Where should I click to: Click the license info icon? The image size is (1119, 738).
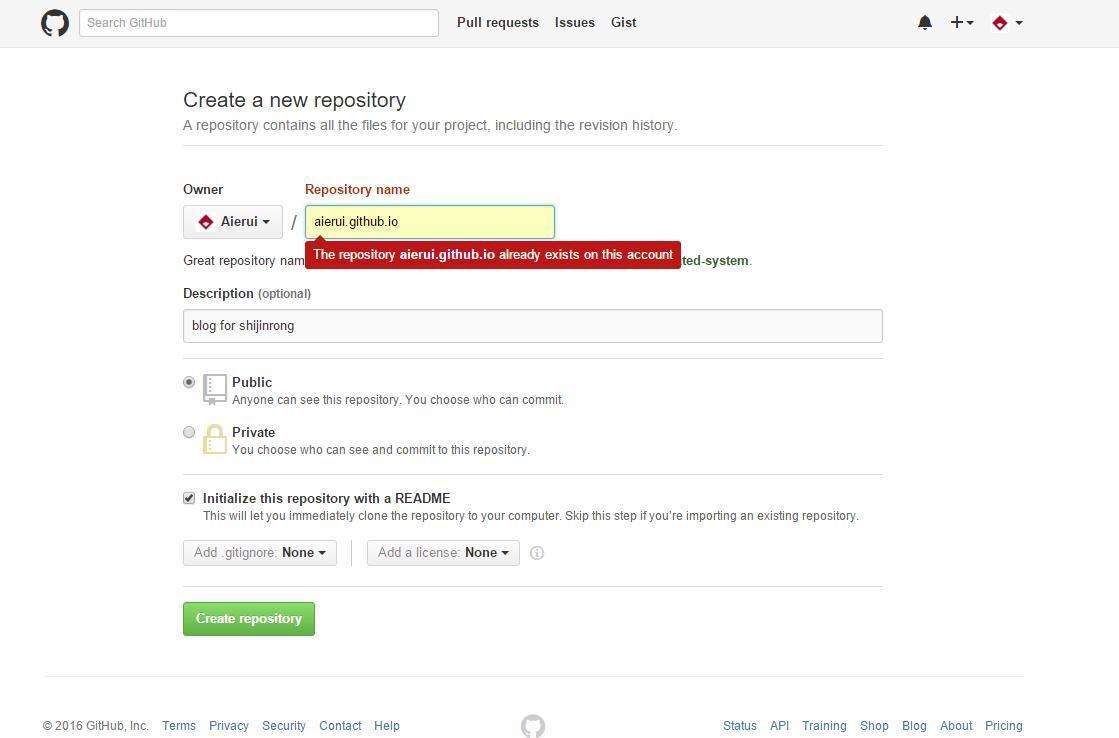537,553
